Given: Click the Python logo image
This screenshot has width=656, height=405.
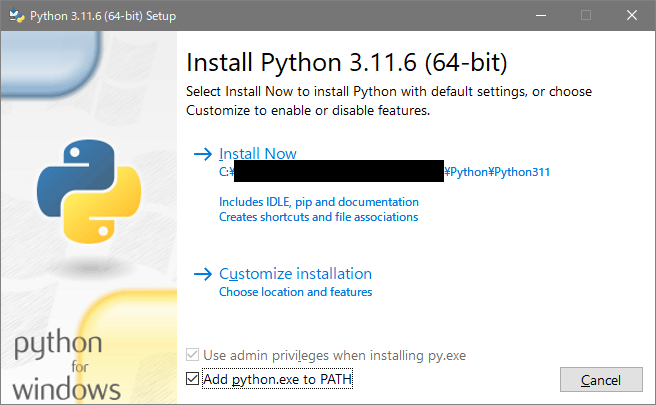Looking at the screenshot, I should 89,191.
